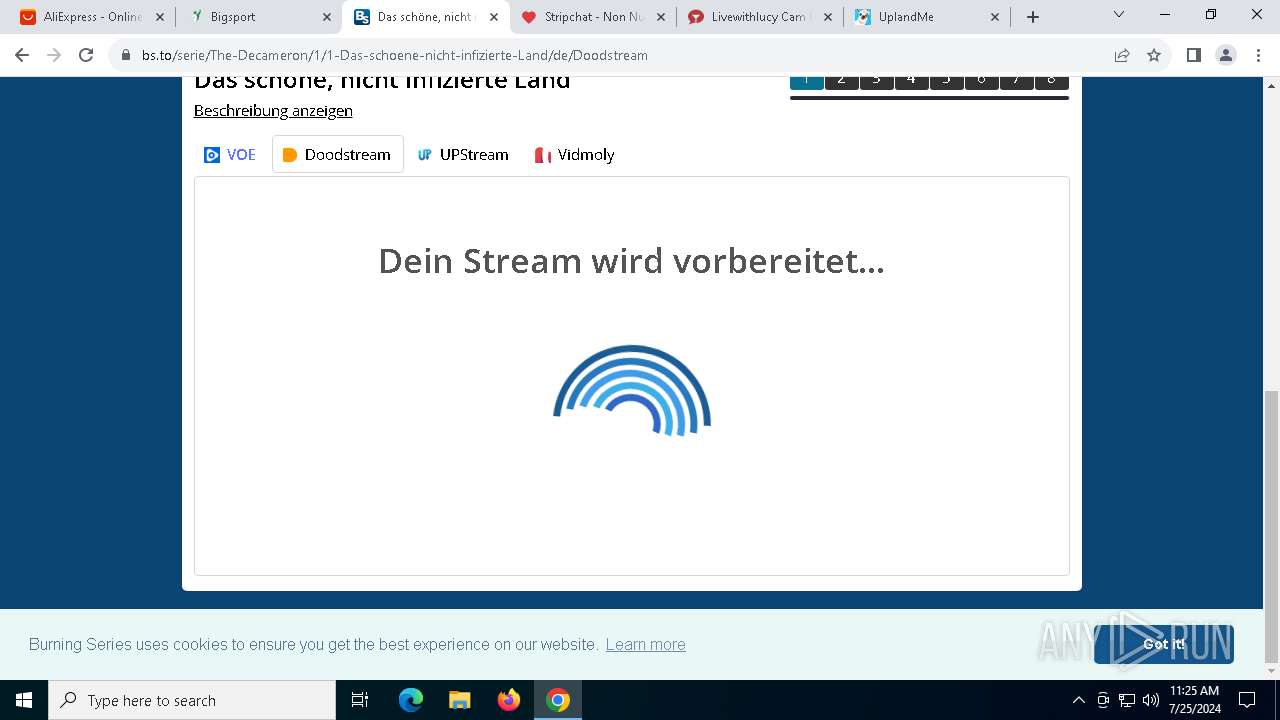
Task: Open the Learn more cookie link
Action: tap(646, 644)
